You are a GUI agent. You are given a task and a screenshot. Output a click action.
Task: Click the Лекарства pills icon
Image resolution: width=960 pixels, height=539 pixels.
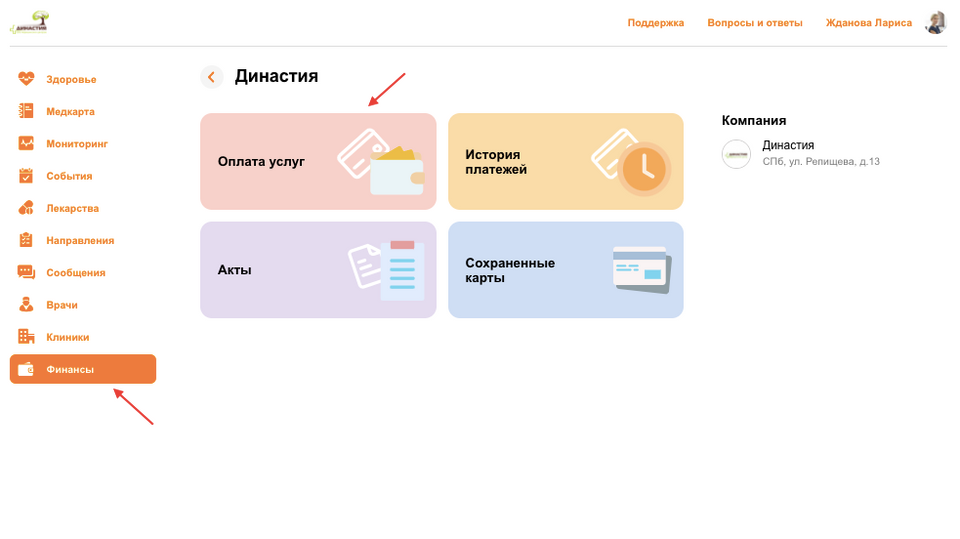click(26, 208)
